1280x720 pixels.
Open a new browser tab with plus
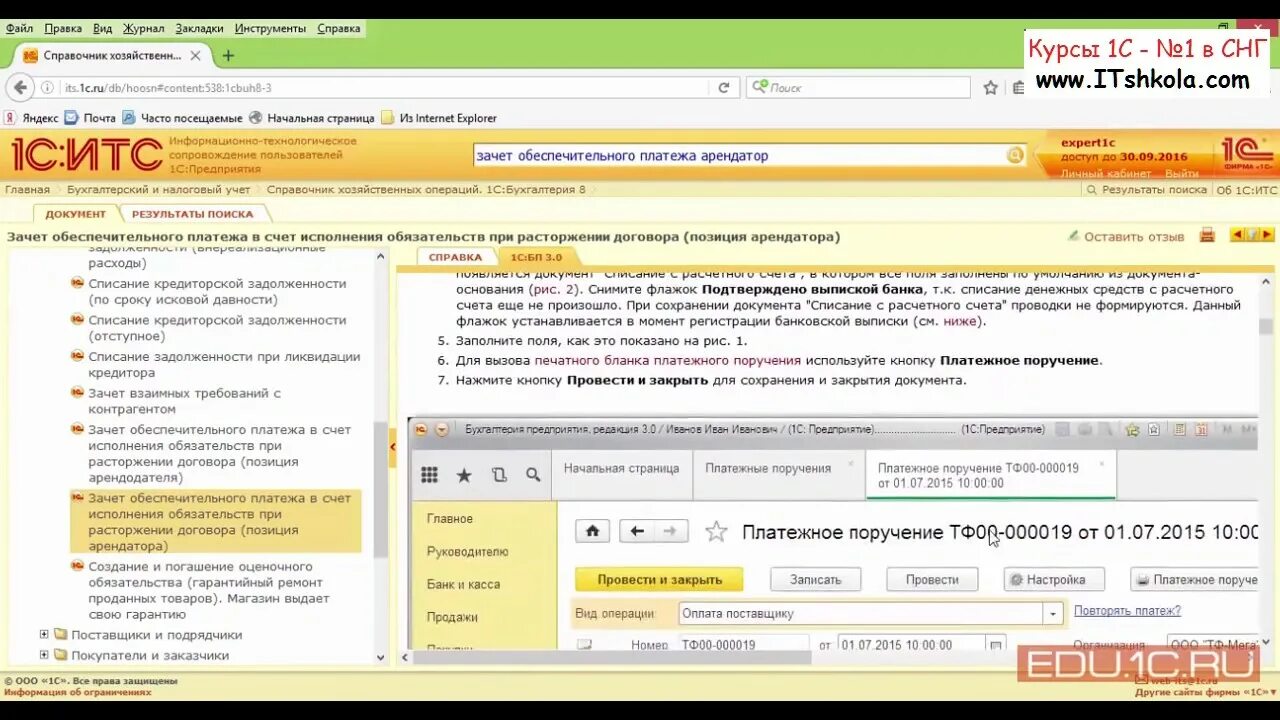click(x=228, y=56)
